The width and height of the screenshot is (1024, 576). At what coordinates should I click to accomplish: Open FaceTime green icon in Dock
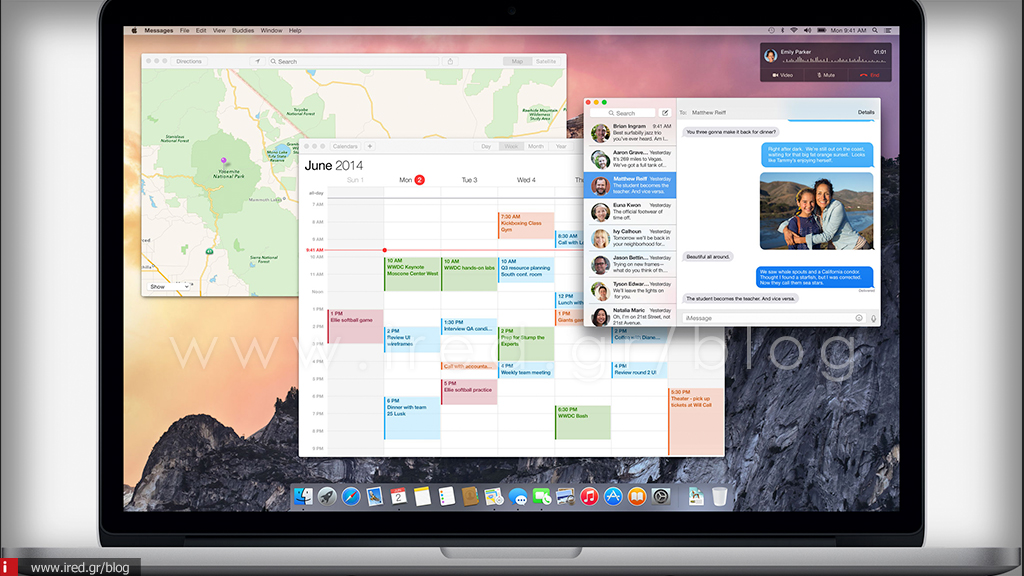tap(541, 497)
